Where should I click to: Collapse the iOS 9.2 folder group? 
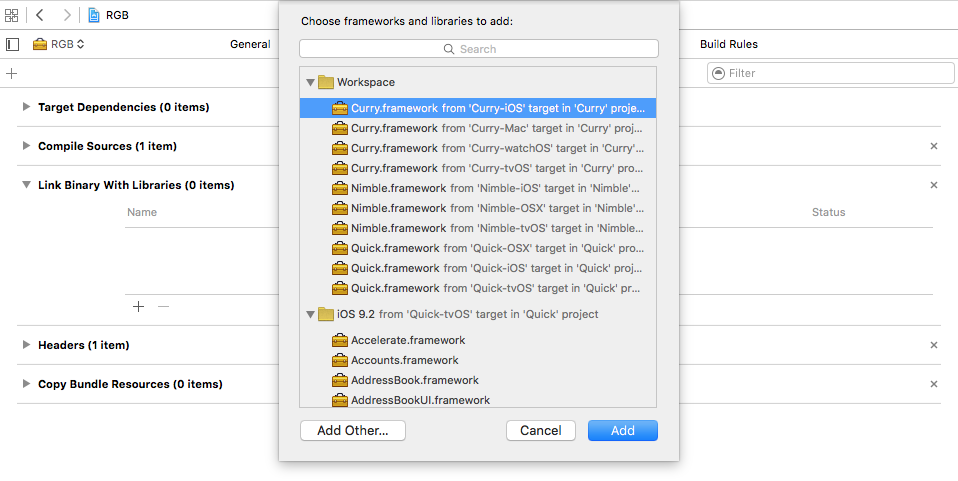pyautogui.click(x=310, y=314)
